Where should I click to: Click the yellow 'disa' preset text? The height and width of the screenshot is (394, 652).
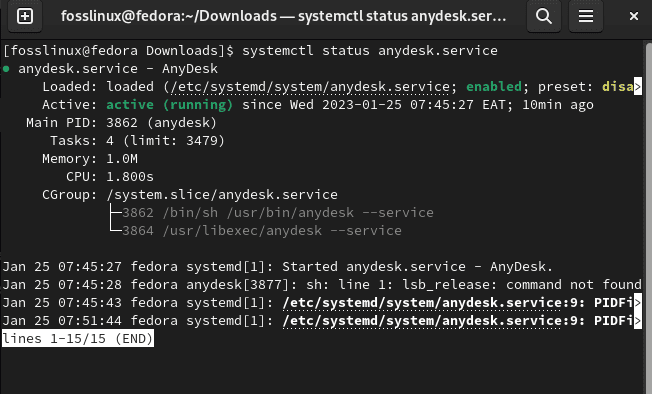tap(617, 86)
